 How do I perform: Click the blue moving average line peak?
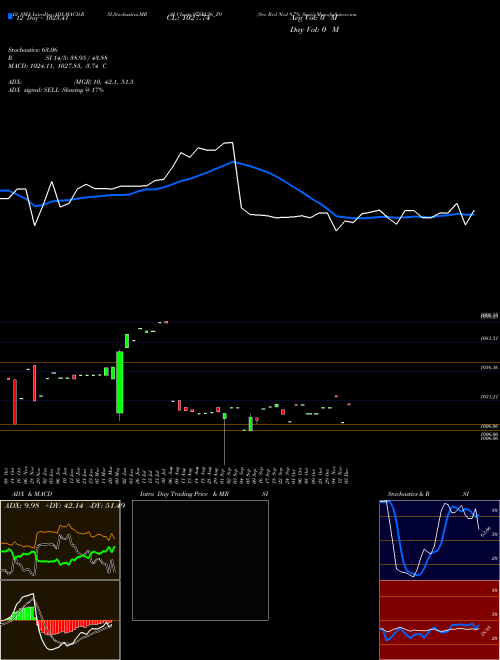point(234,162)
